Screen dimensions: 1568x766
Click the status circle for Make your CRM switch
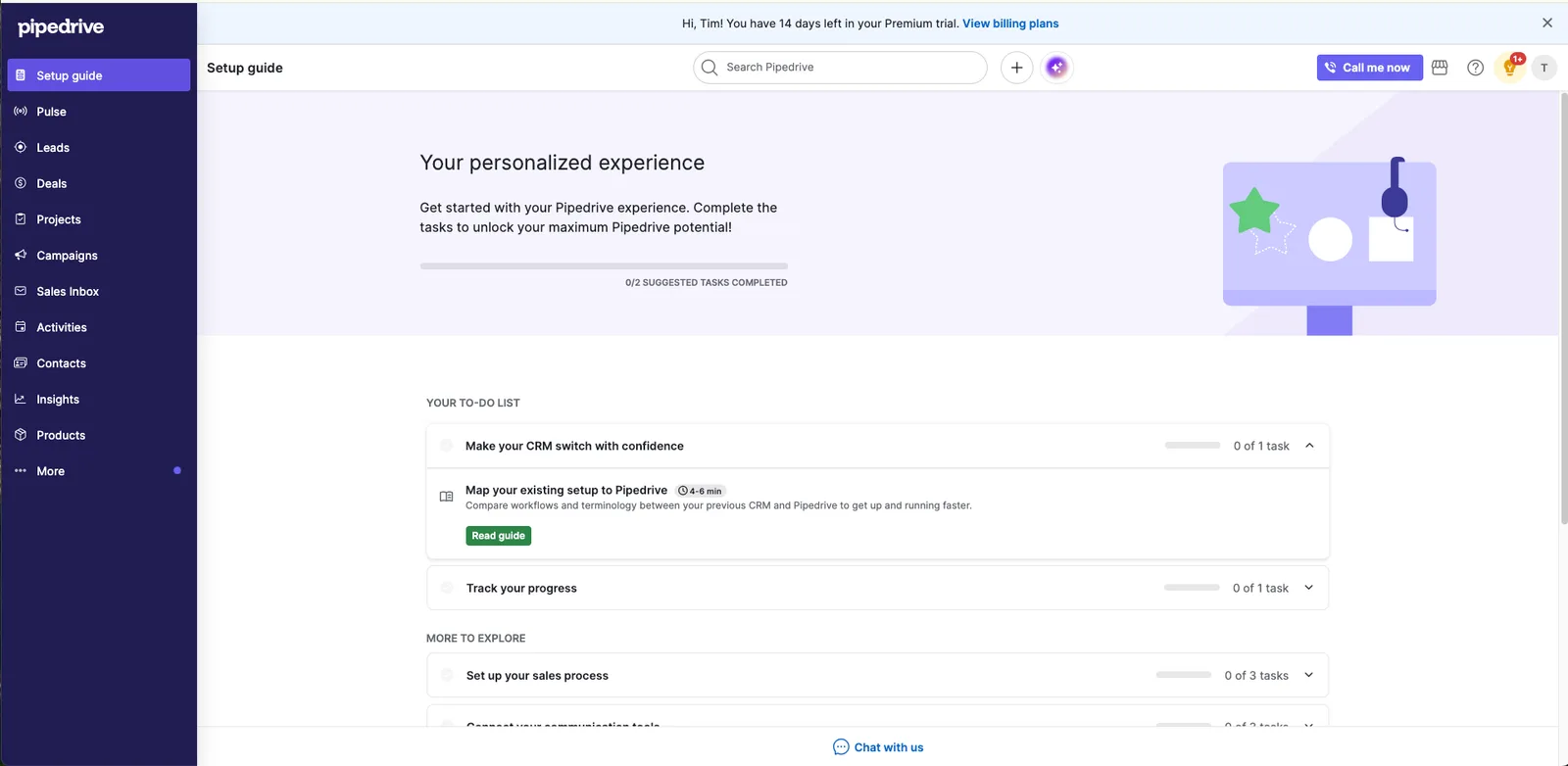[x=447, y=446]
